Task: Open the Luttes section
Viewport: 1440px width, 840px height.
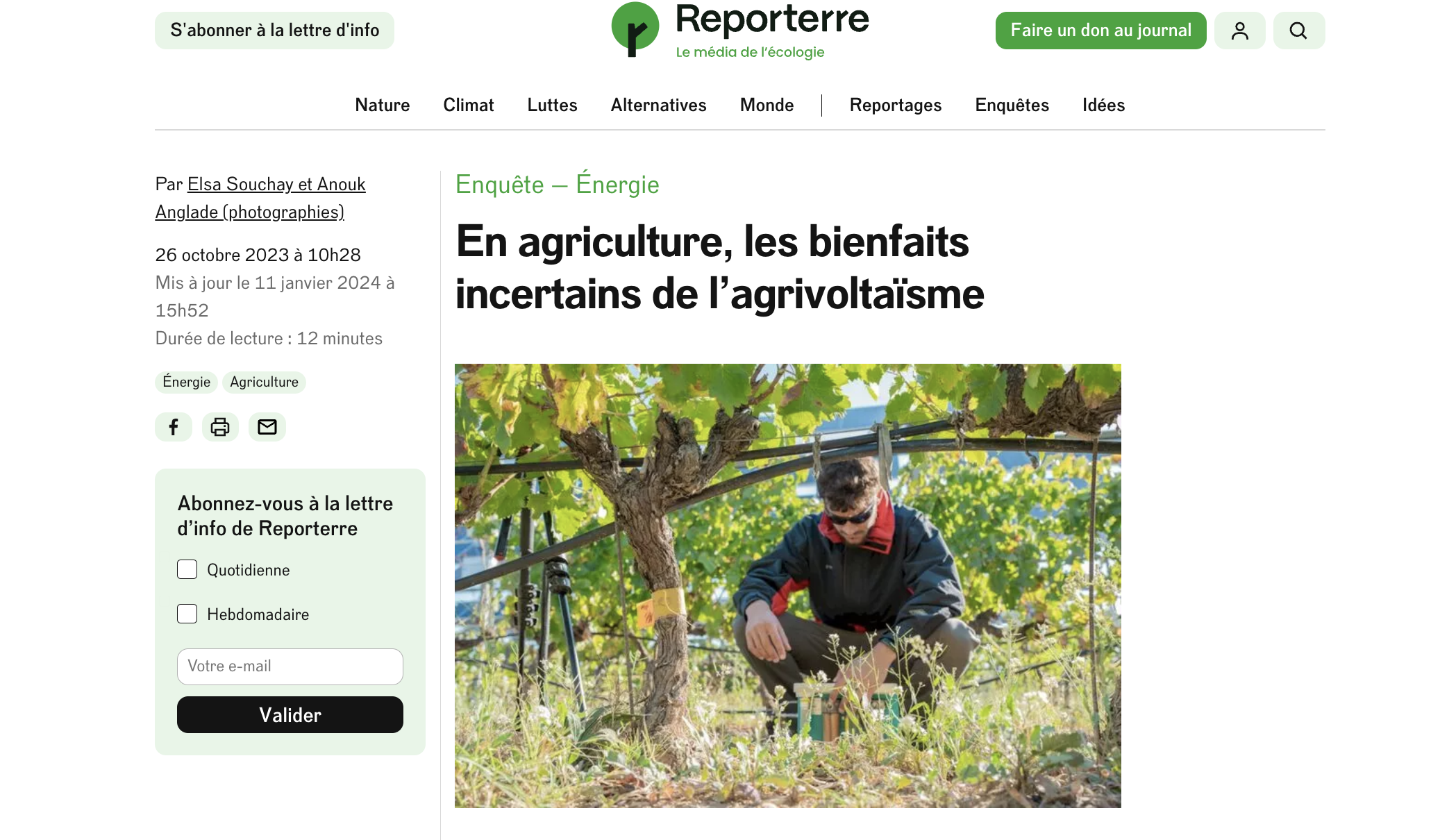Action: [x=552, y=105]
